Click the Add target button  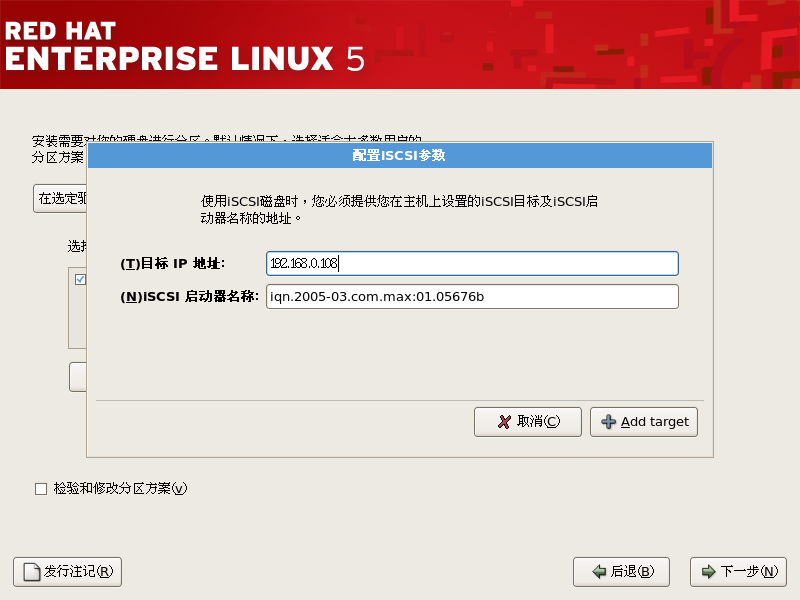pyautogui.click(x=644, y=421)
